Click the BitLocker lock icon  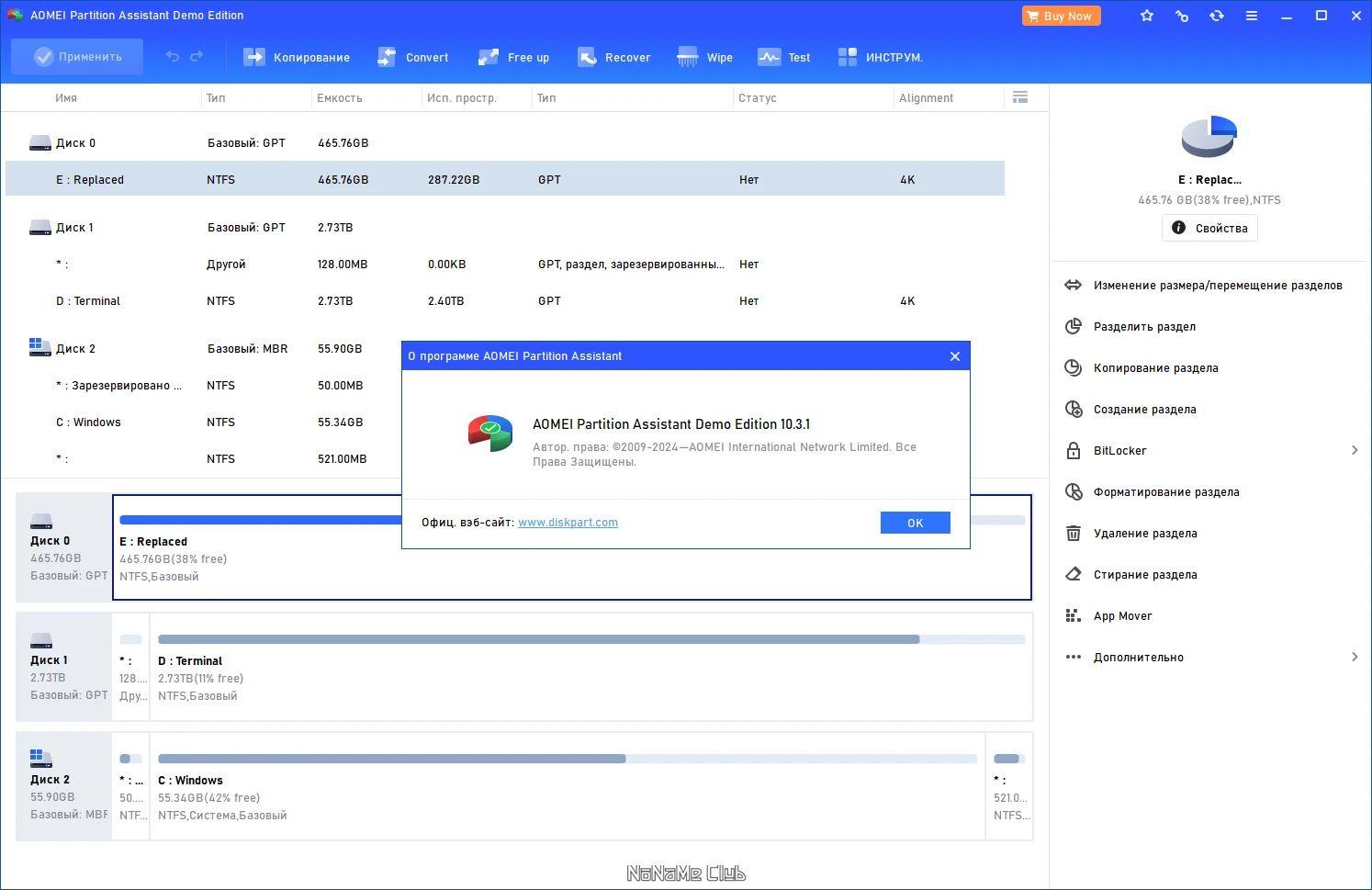[1073, 450]
